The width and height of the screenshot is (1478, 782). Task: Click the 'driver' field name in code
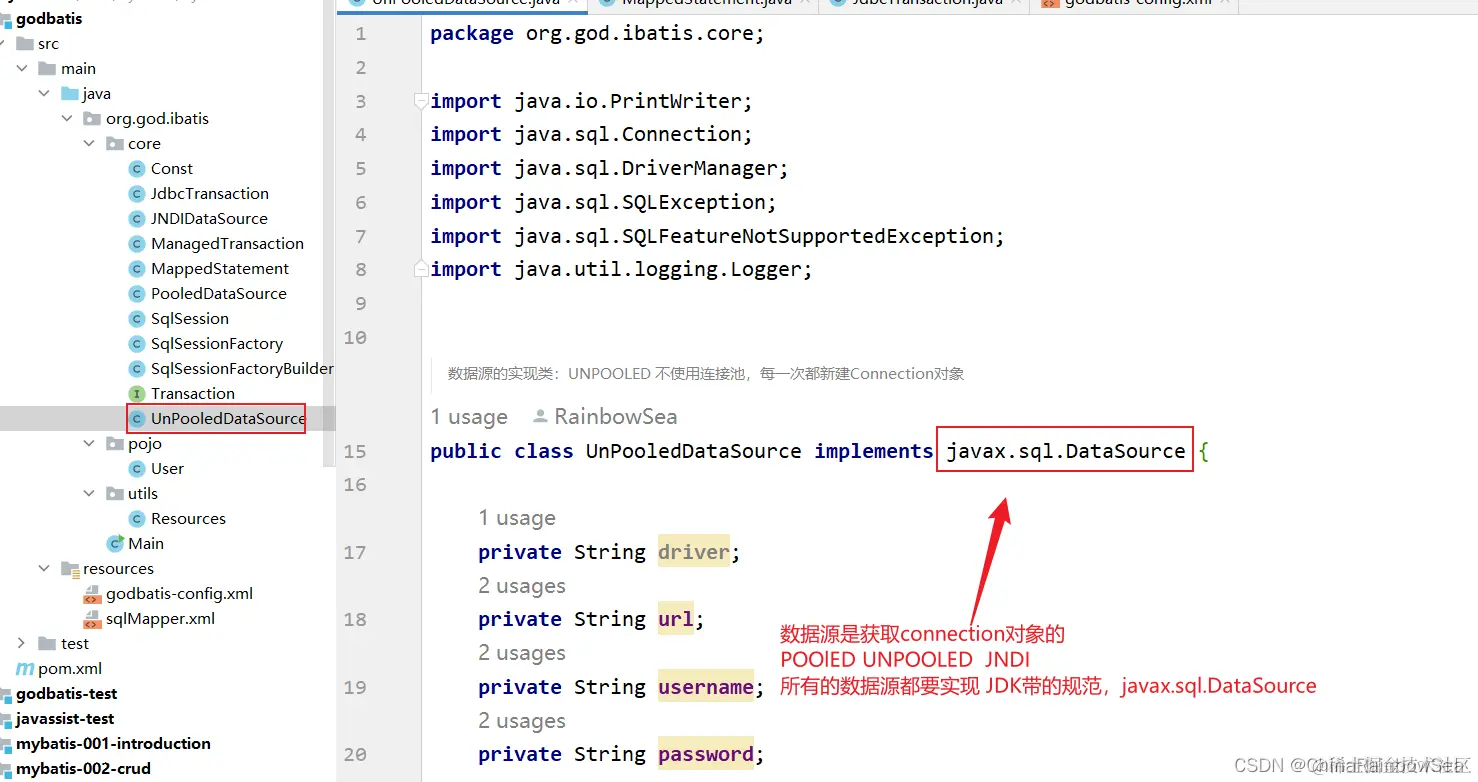(694, 552)
